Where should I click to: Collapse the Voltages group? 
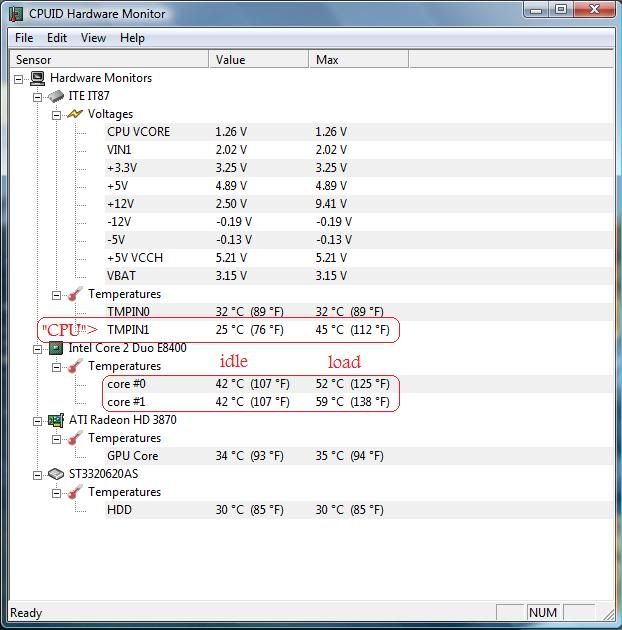pyautogui.click(x=56, y=115)
